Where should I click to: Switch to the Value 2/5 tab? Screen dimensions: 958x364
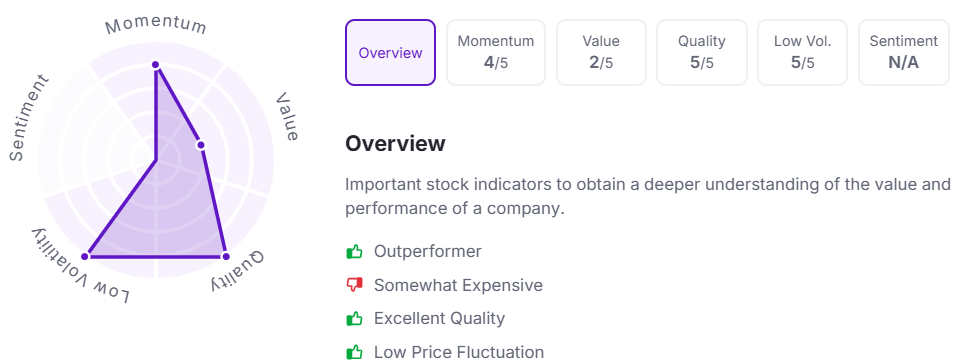(601, 53)
